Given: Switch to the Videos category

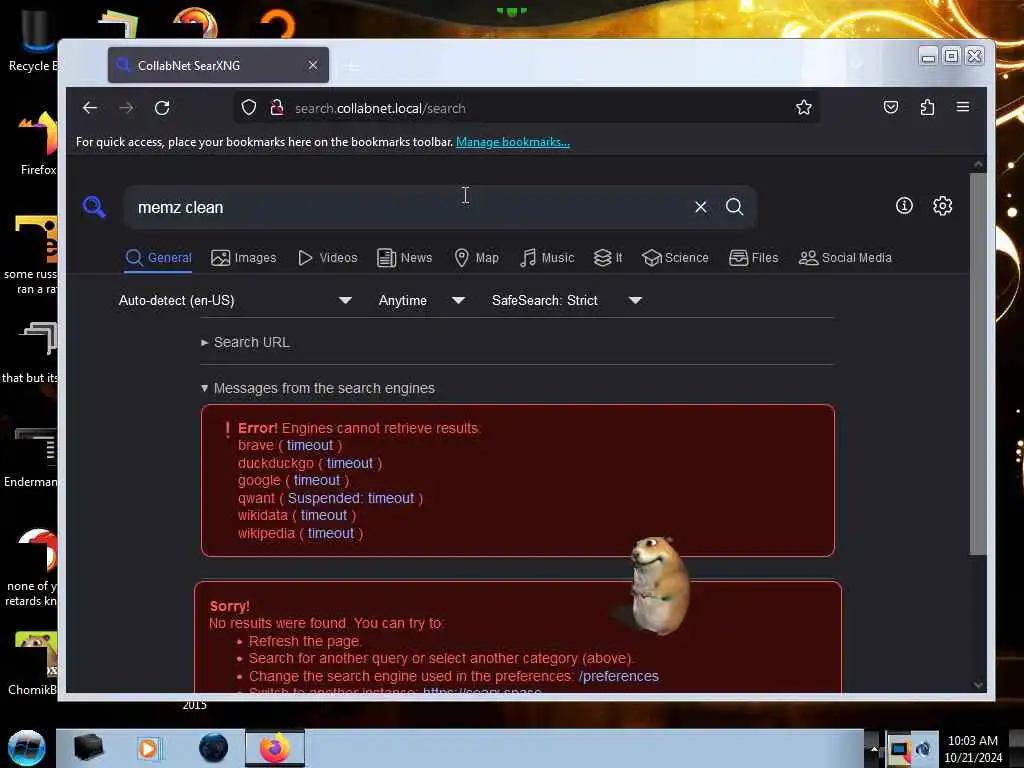Looking at the screenshot, I should (328, 258).
